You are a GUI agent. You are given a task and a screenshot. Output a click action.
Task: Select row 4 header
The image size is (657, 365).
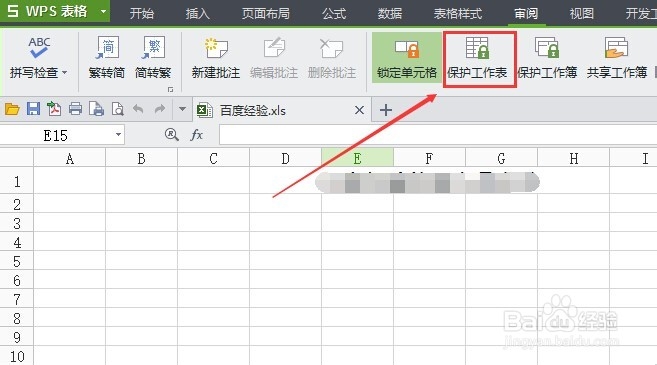click(x=17, y=242)
